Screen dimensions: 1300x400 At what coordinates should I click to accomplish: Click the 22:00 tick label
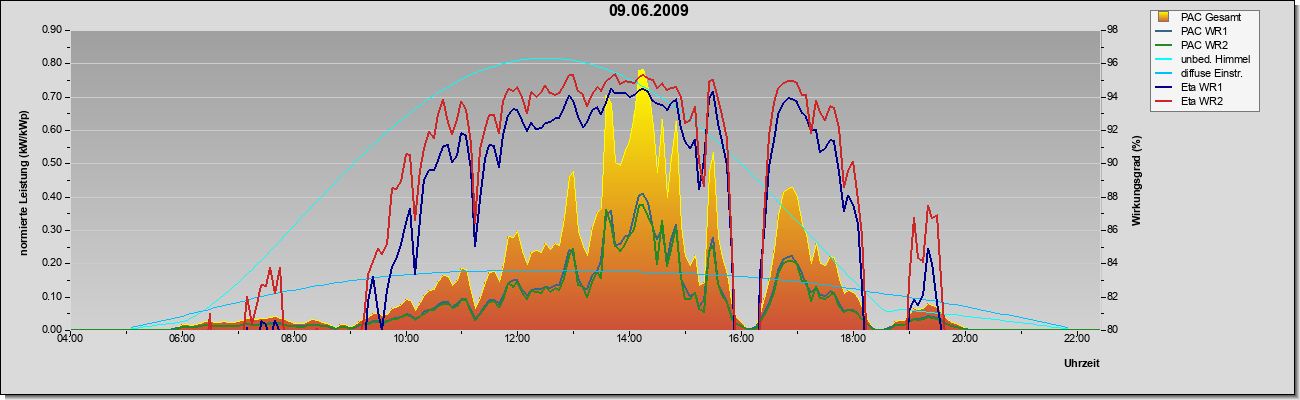pyautogui.click(x=1075, y=341)
